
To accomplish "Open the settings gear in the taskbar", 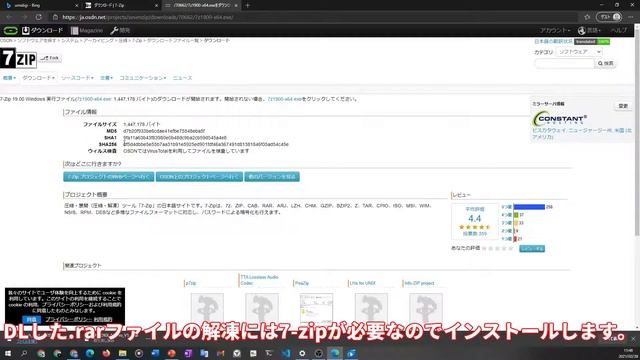I will coord(302,353).
